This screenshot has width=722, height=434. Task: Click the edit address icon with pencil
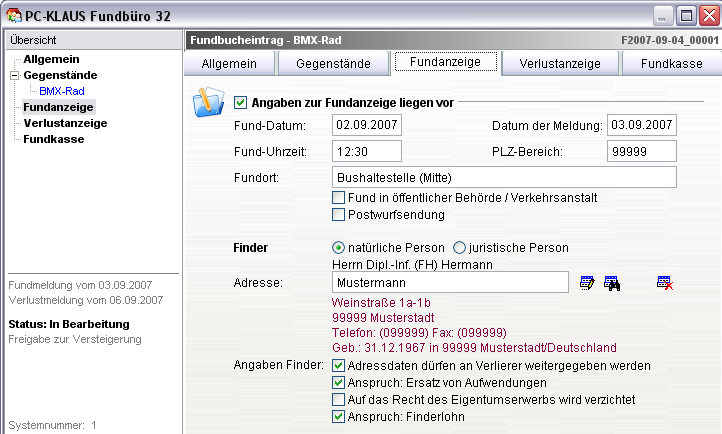tap(588, 283)
